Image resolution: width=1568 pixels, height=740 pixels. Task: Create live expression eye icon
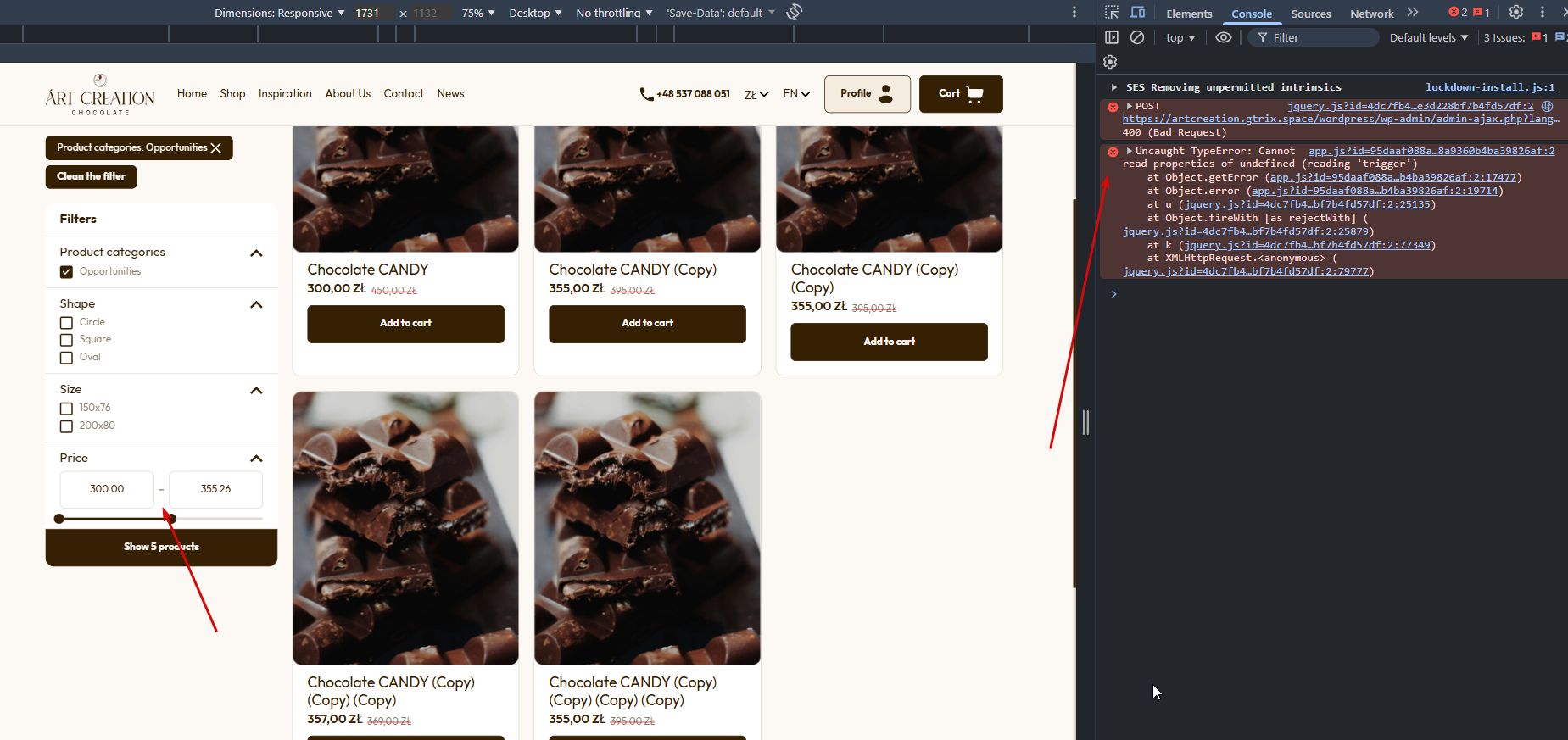pyautogui.click(x=1223, y=37)
